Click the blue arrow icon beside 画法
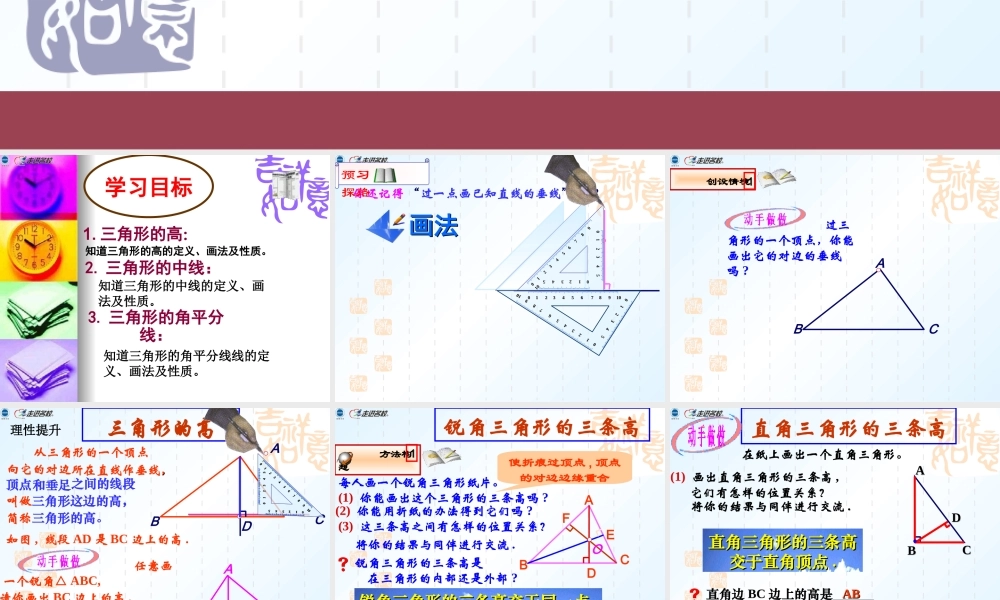1000x600 pixels. (x=386, y=226)
